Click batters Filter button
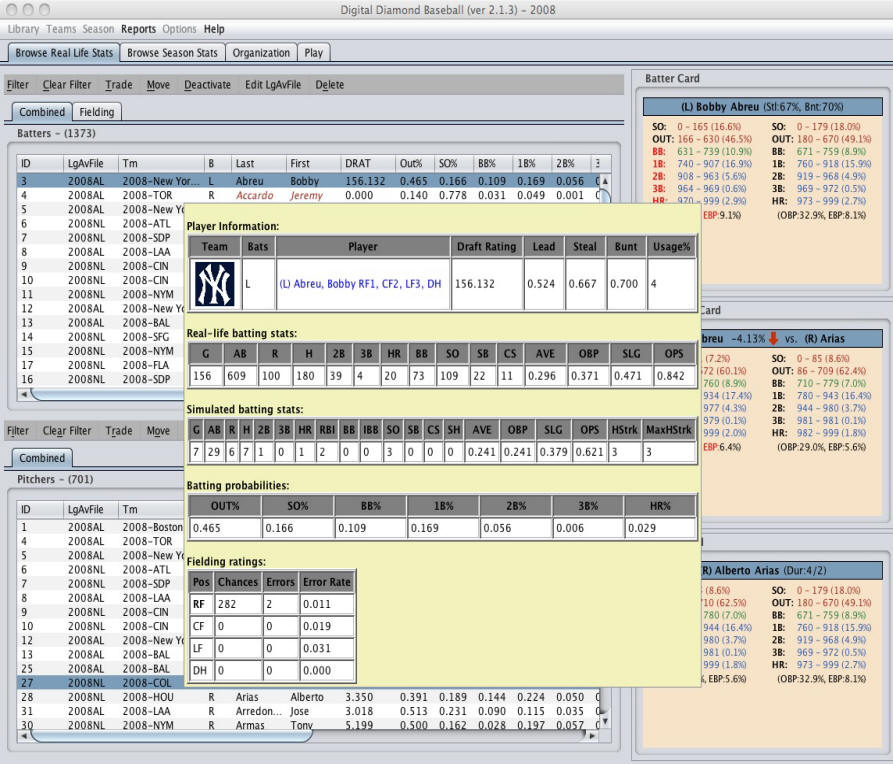 (18, 85)
